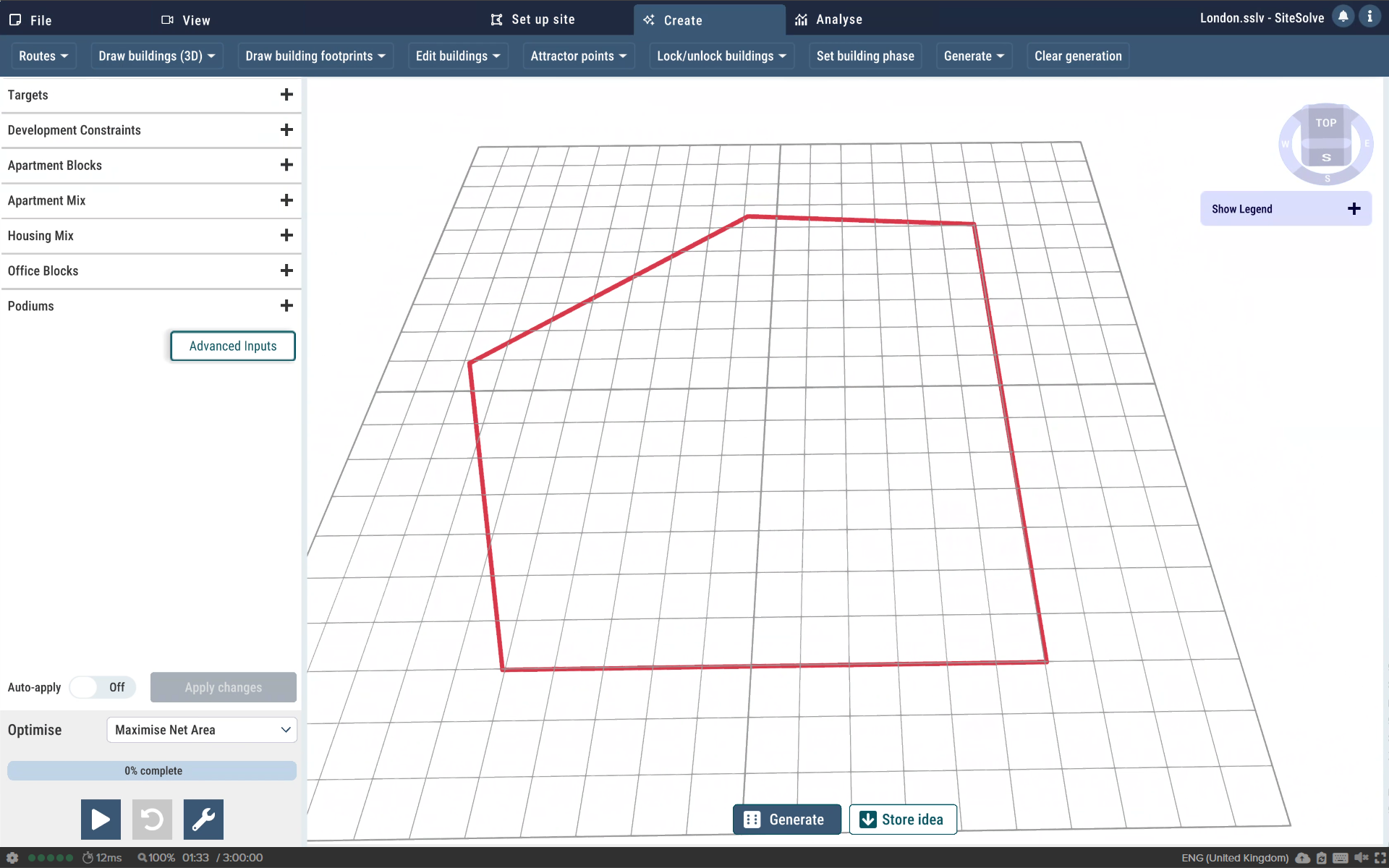Click the Store idea button
The height and width of the screenshot is (868, 1389).
902,820
